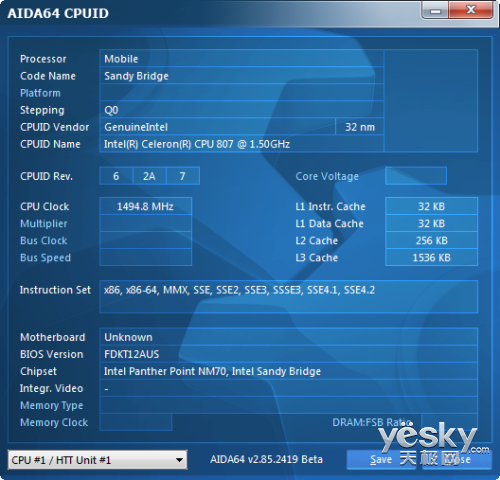Click the 32 nm process technology box
This screenshot has height=480, width=500.
coord(360,127)
